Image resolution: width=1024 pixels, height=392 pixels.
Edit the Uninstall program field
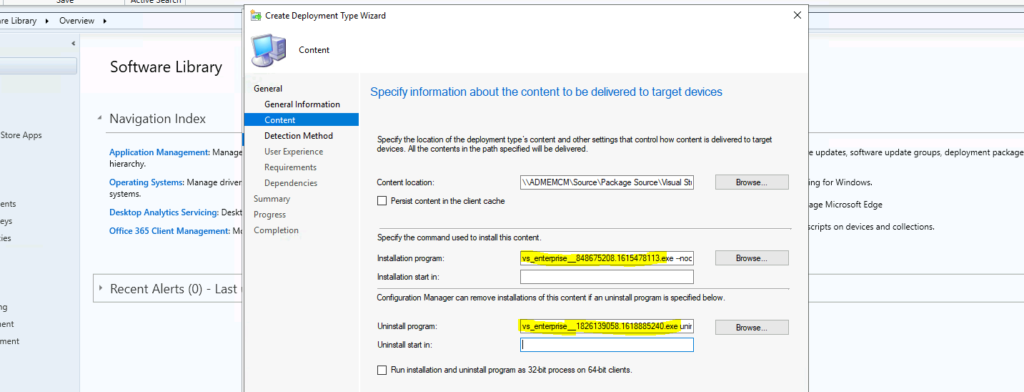click(x=607, y=327)
